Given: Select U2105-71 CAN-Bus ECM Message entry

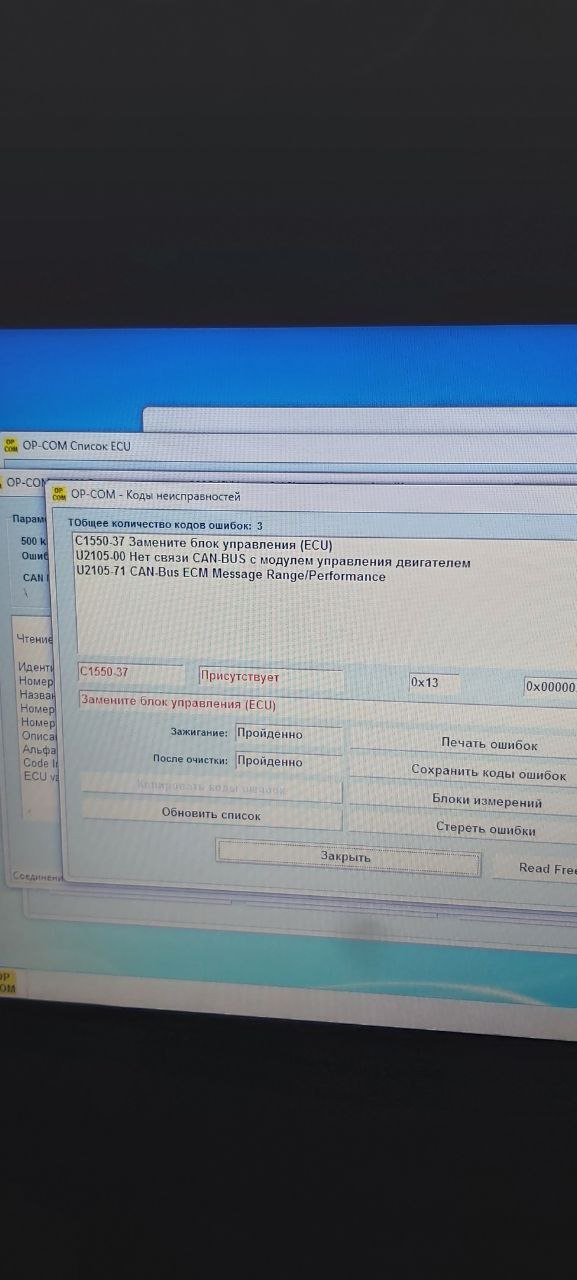Looking at the screenshot, I should pos(231,576).
